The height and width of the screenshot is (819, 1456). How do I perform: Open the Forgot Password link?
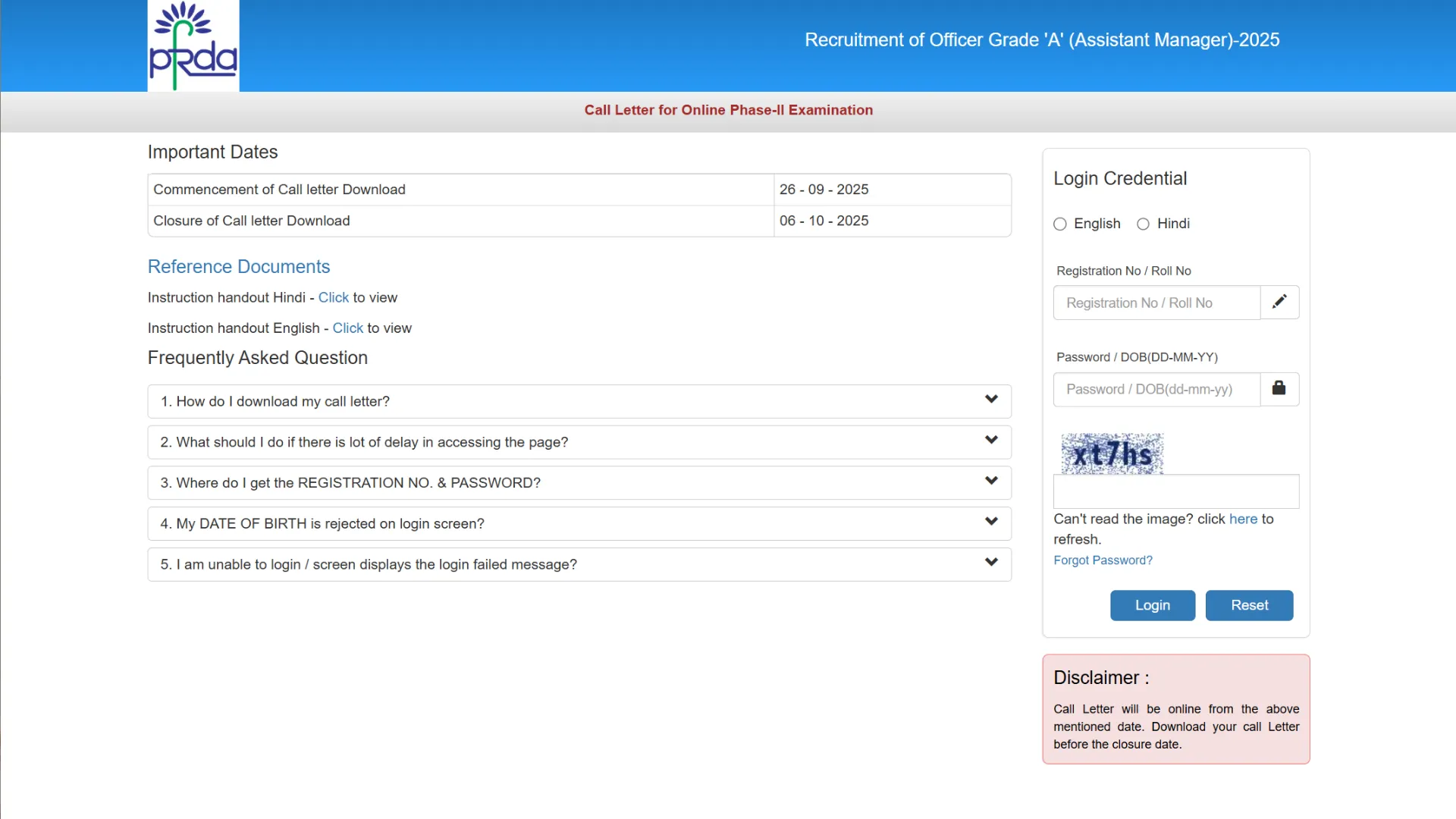[1103, 560]
